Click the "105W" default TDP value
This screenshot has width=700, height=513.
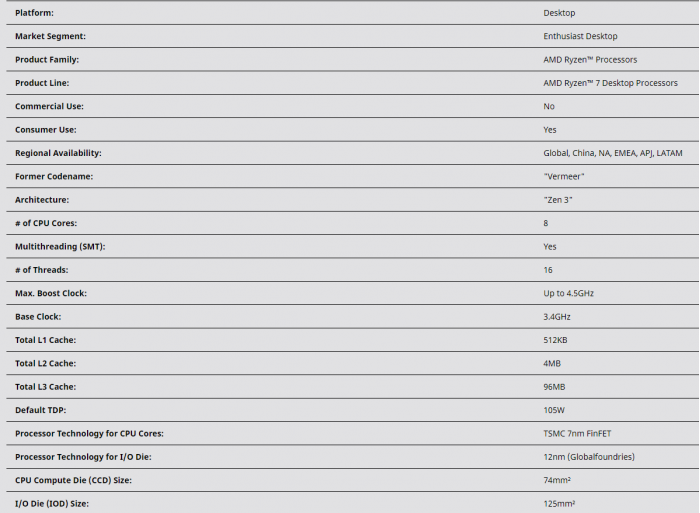click(x=554, y=410)
